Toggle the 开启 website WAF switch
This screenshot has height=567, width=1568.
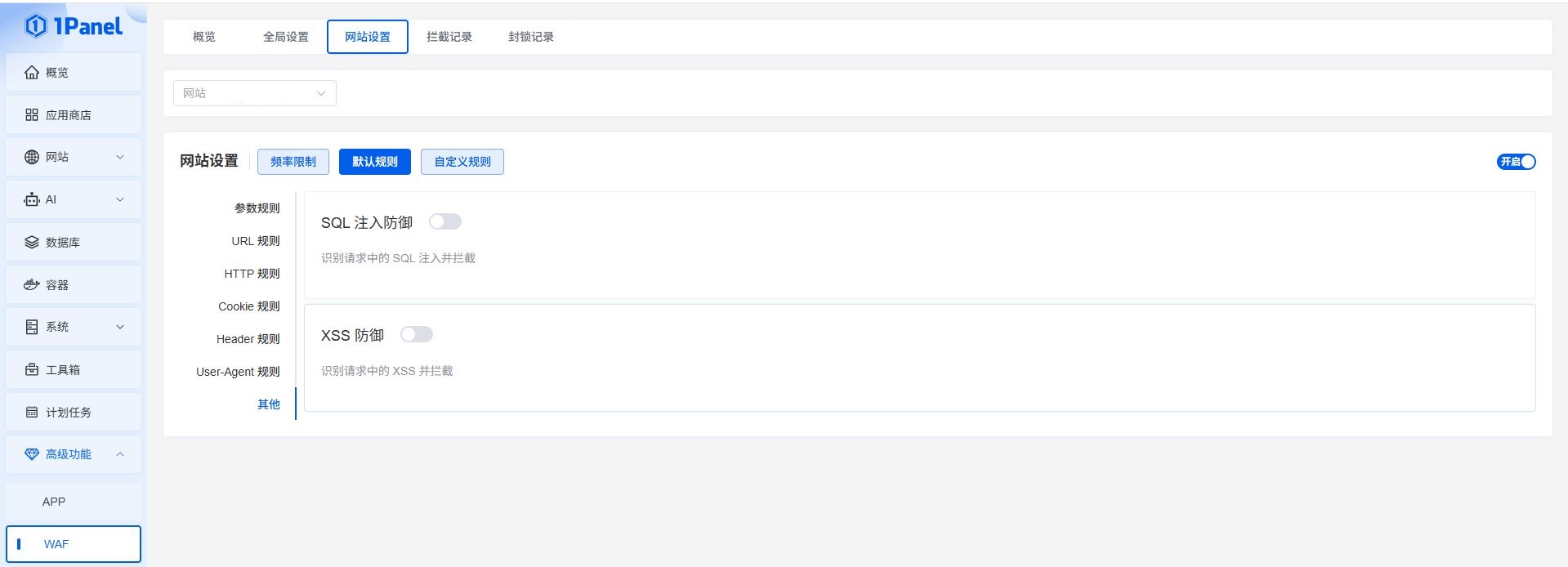coord(1516,162)
